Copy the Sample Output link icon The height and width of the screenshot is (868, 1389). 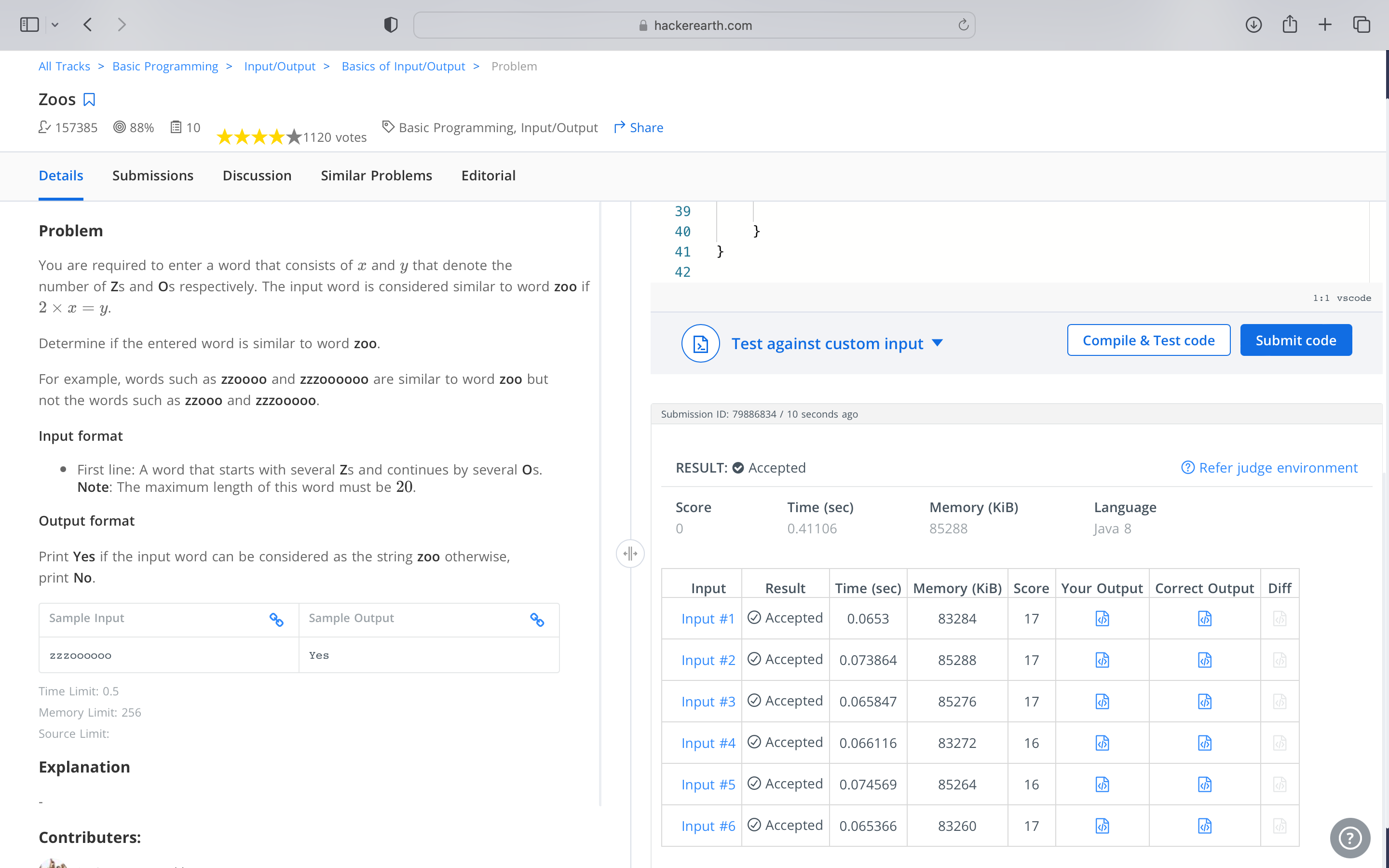pyautogui.click(x=537, y=620)
